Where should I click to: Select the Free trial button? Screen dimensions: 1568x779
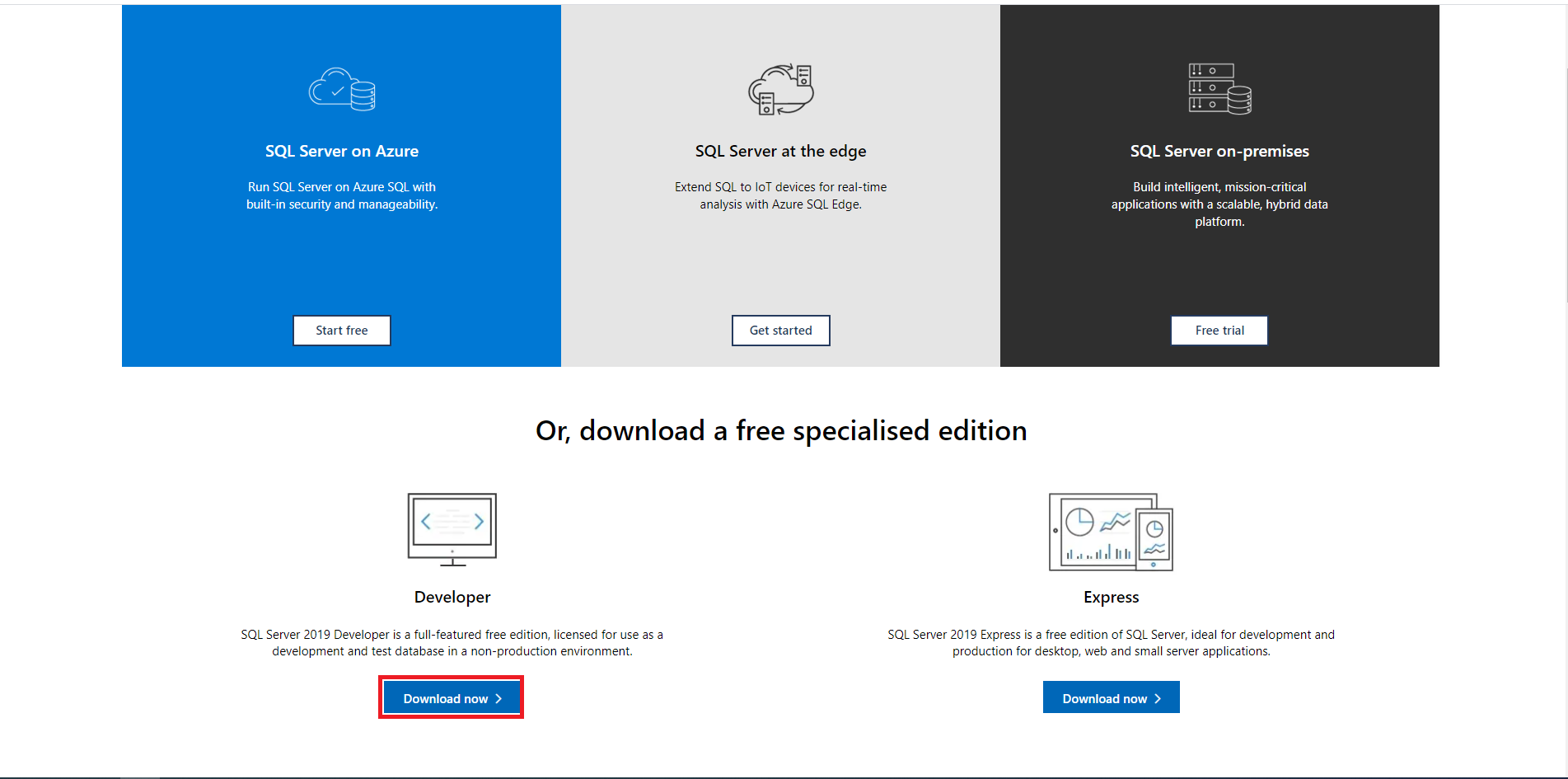pyautogui.click(x=1219, y=331)
